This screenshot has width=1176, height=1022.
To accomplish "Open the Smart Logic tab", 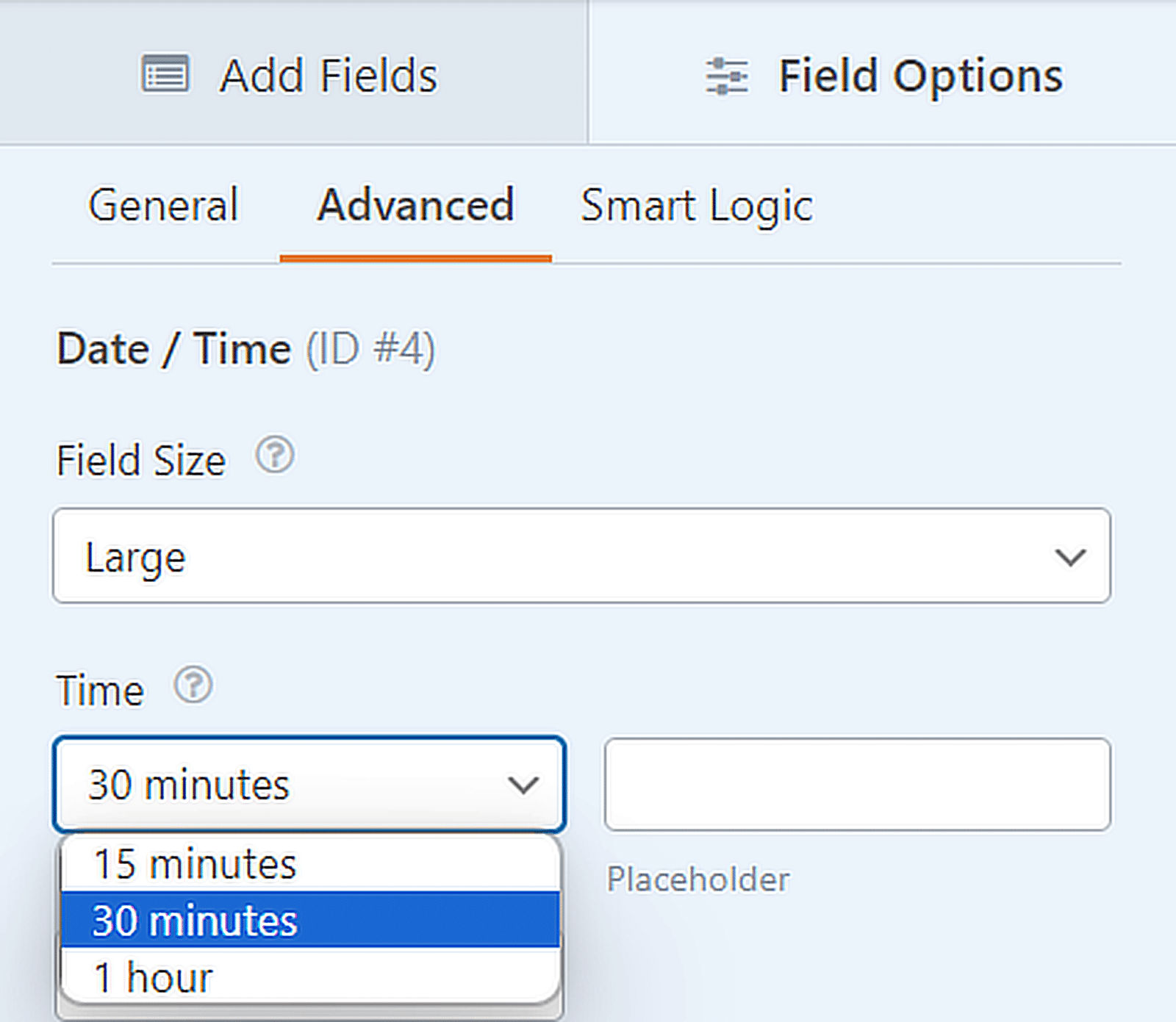I will point(697,205).
